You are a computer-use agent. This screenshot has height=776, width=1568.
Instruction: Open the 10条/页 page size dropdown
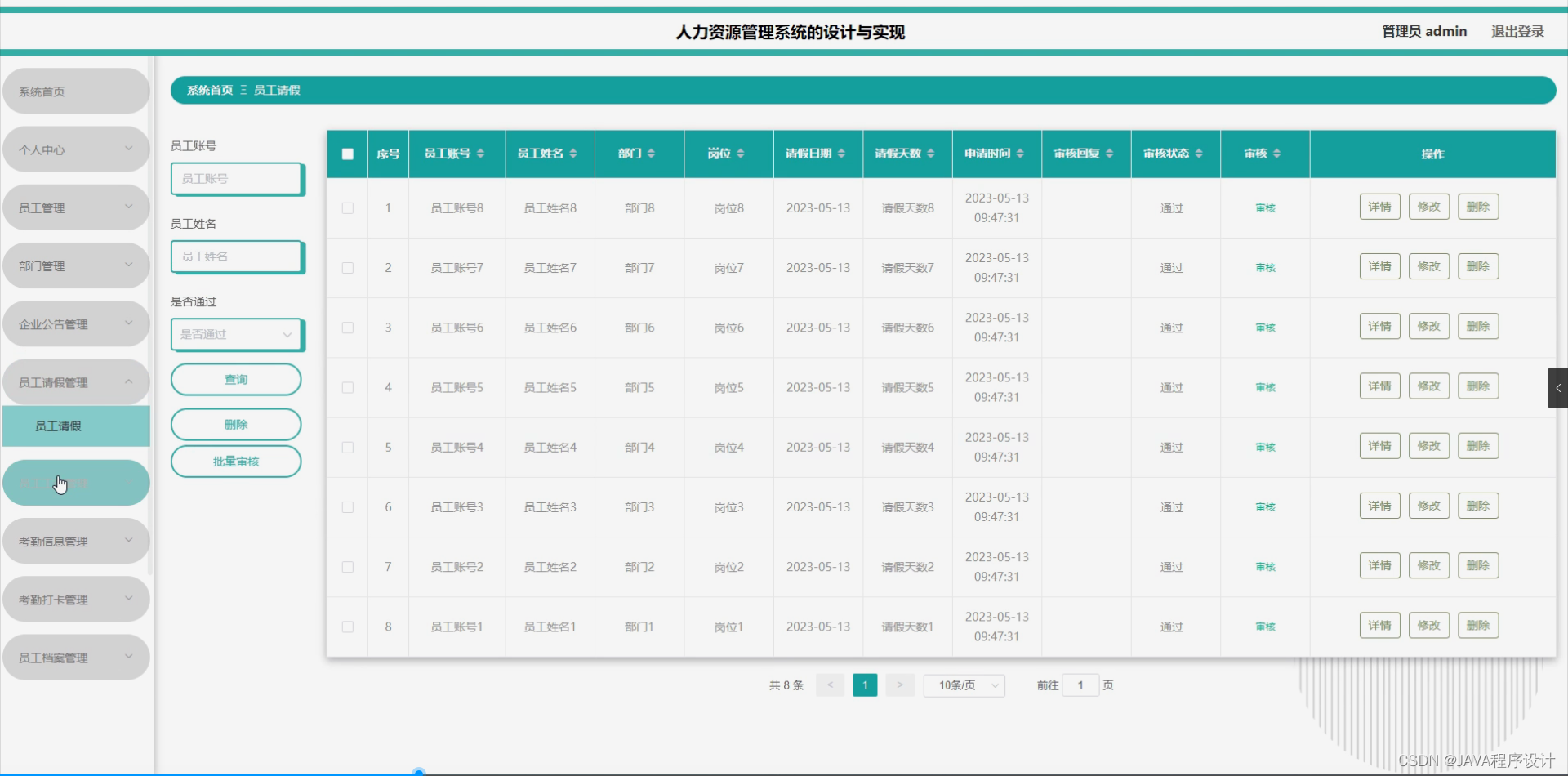(964, 685)
